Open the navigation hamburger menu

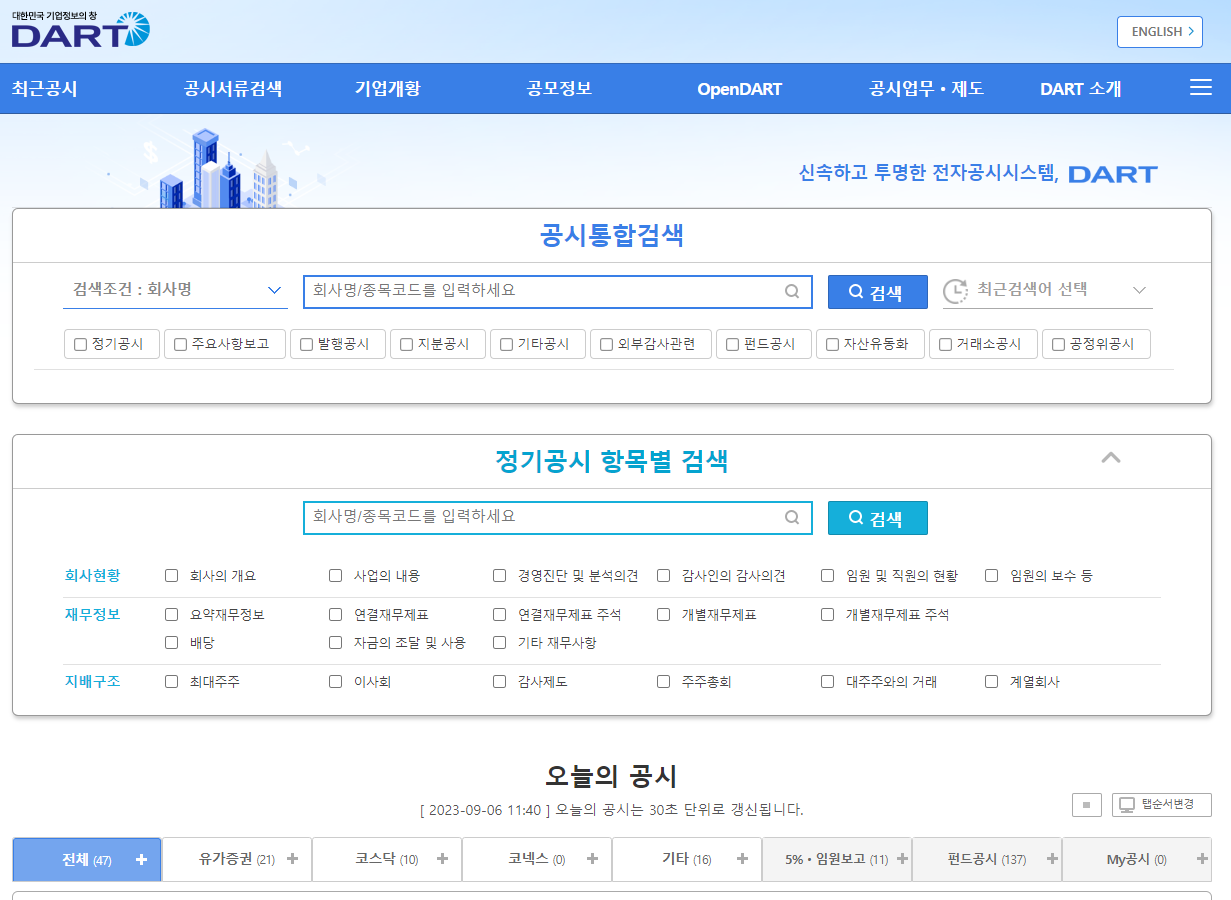[x=1200, y=87]
